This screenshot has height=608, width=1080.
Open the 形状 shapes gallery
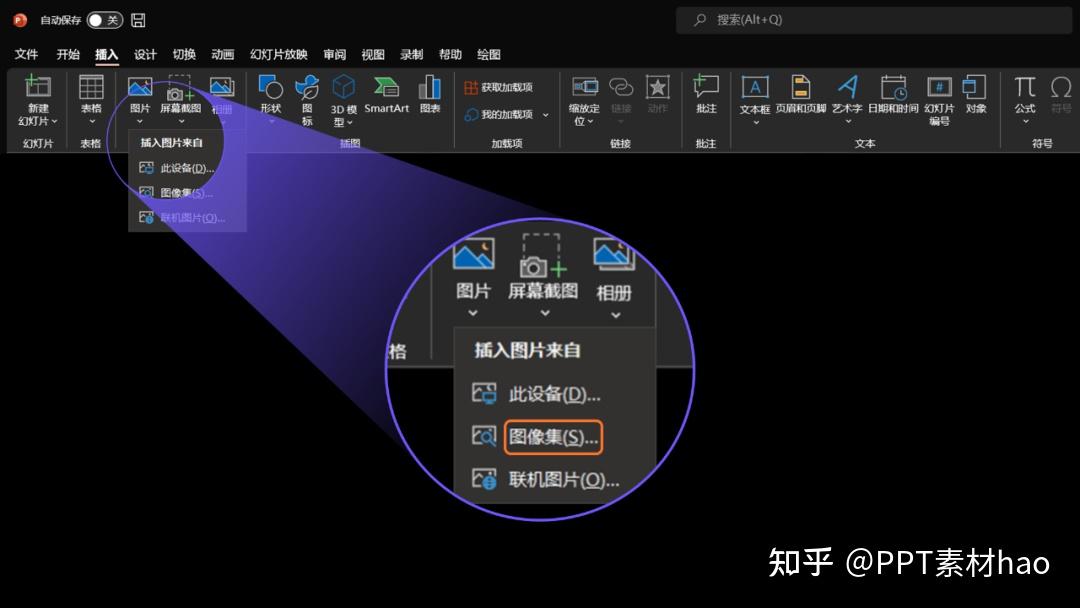271,100
